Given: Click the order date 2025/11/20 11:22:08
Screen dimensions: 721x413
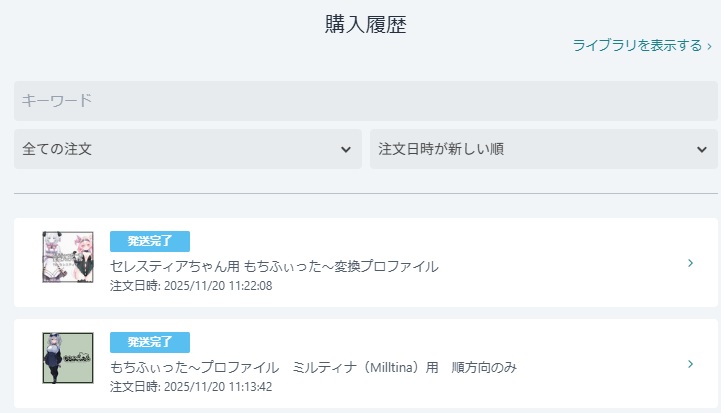Looking at the screenshot, I should pyautogui.click(x=190, y=286).
